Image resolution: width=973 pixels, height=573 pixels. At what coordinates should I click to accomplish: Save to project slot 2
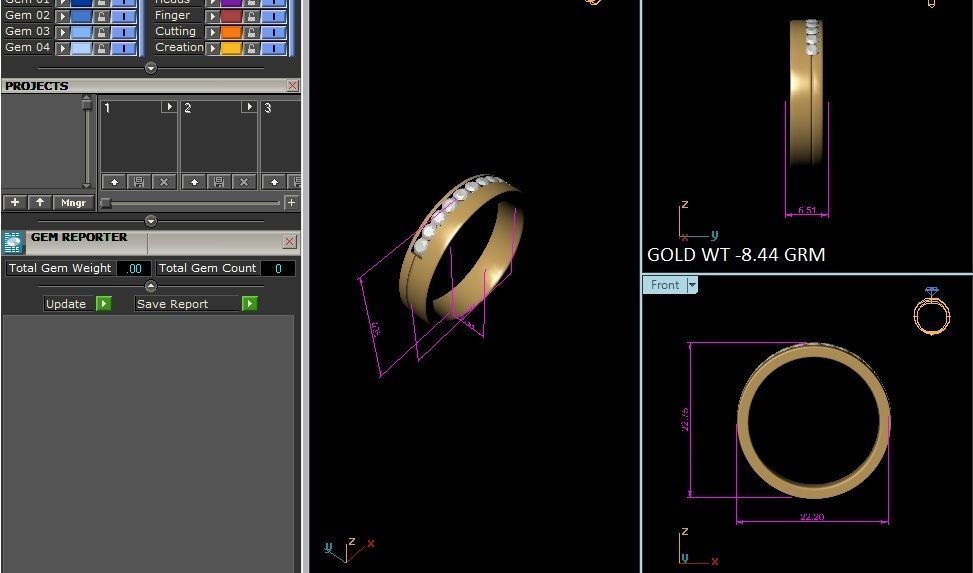219,182
